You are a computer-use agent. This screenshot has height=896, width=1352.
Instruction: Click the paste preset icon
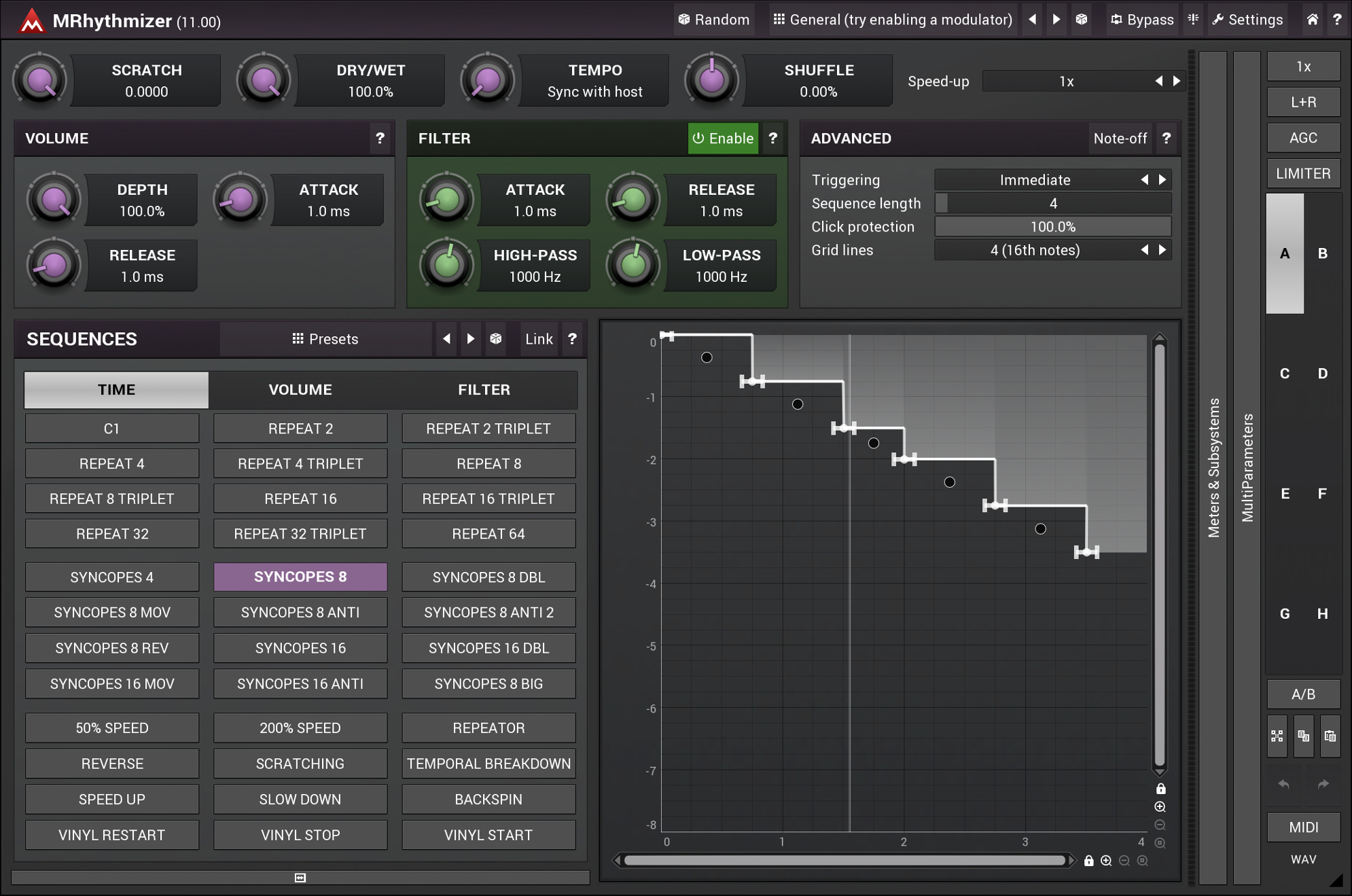pyautogui.click(x=1330, y=736)
